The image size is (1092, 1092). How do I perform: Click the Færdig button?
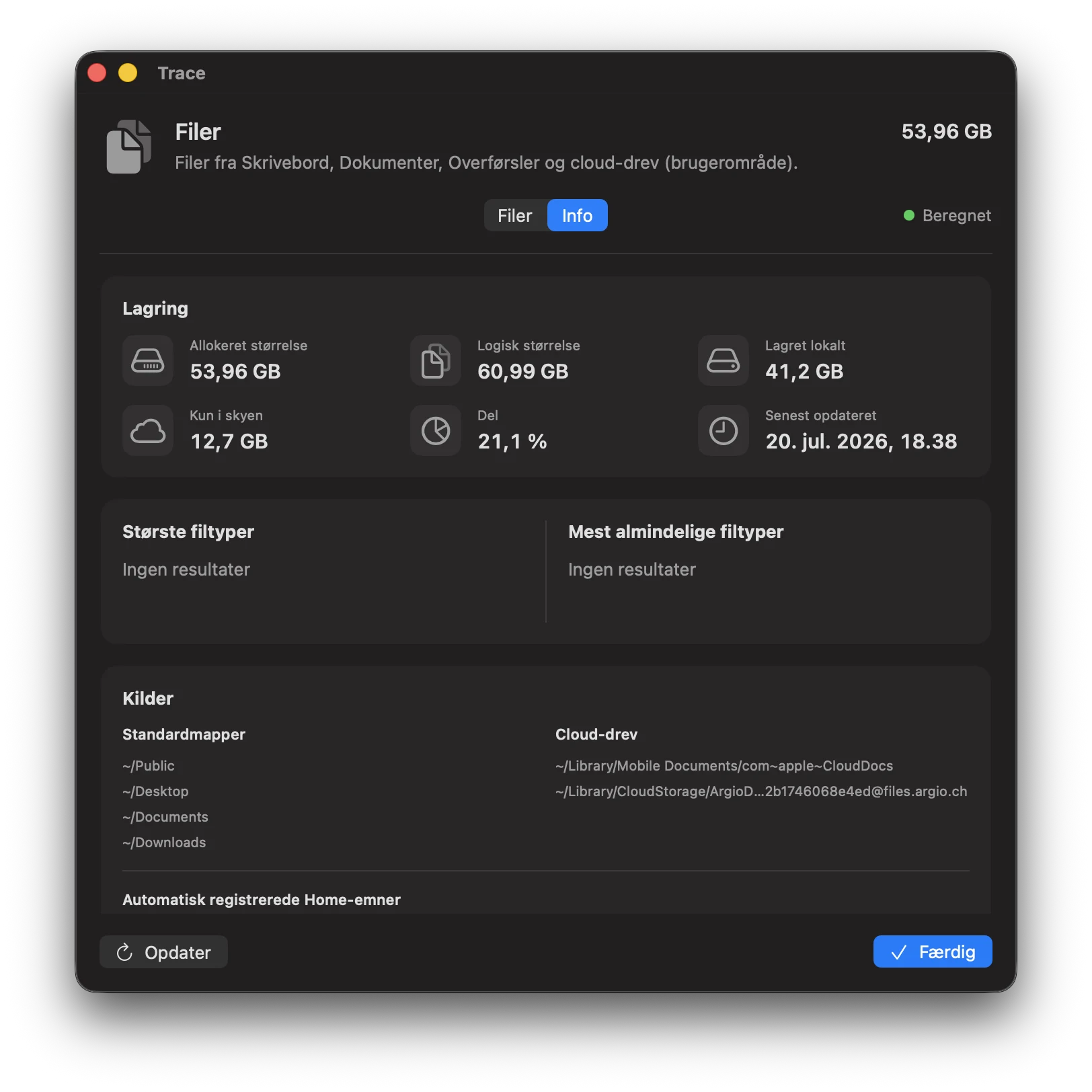click(x=933, y=952)
